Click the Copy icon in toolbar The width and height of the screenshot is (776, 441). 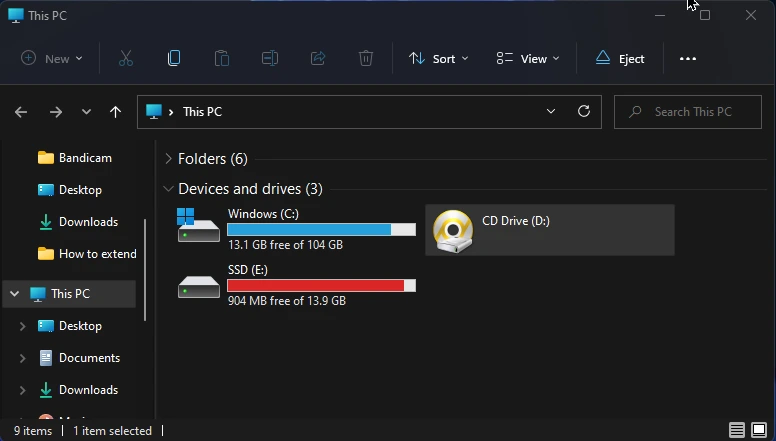point(174,58)
